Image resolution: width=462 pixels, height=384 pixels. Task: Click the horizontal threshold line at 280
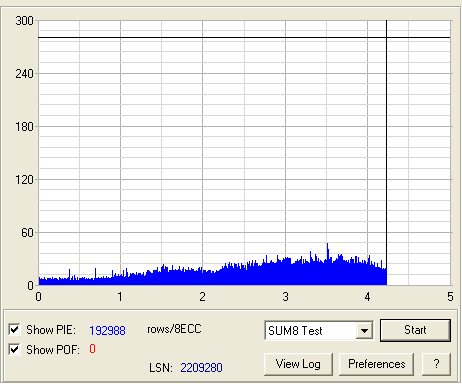tap(244, 38)
